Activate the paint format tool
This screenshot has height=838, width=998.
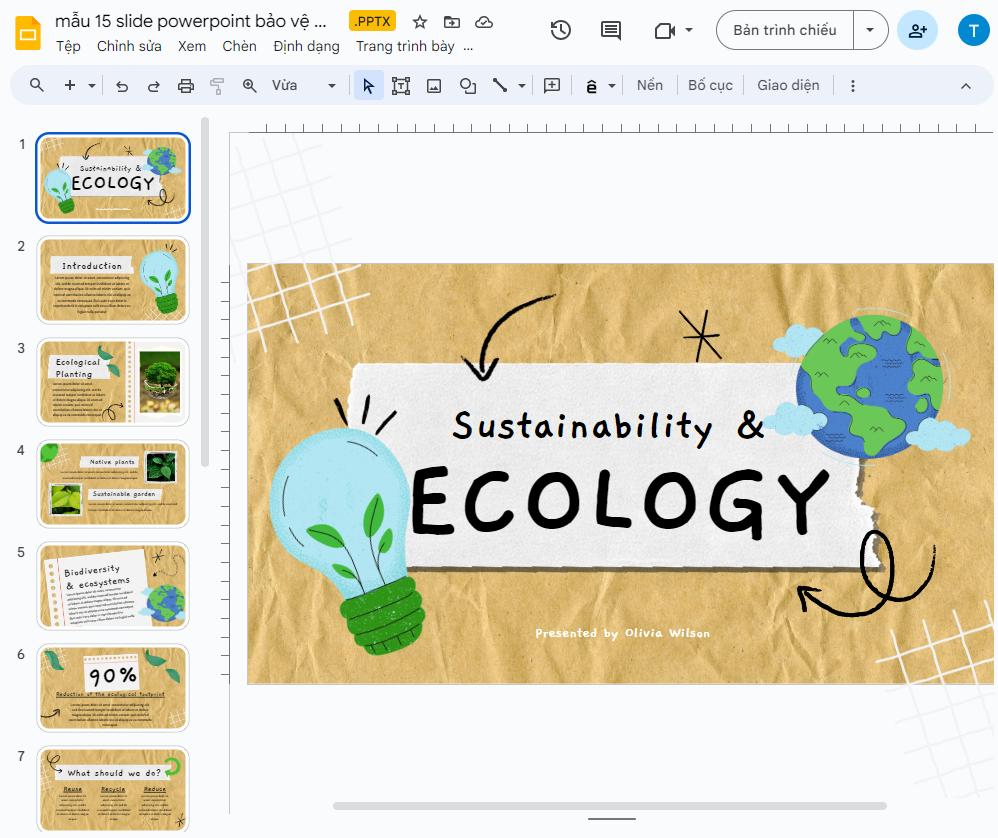pyautogui.click(x=217, y=85)
